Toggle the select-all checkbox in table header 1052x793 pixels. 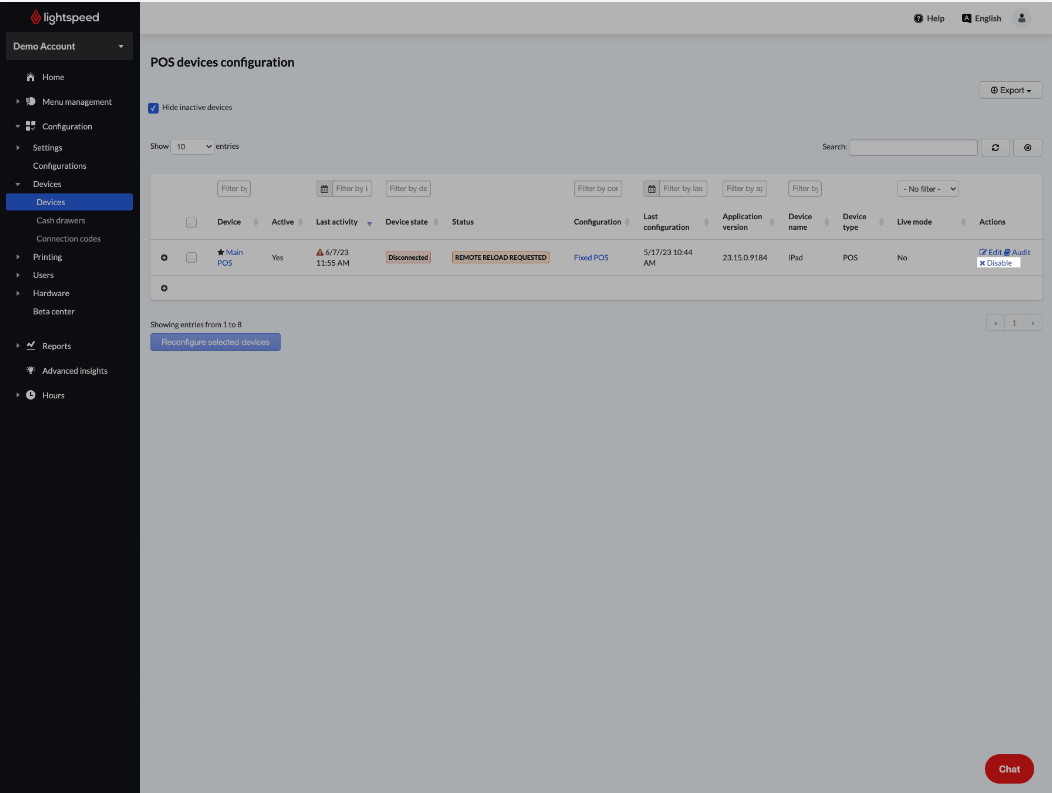(191, 222)
